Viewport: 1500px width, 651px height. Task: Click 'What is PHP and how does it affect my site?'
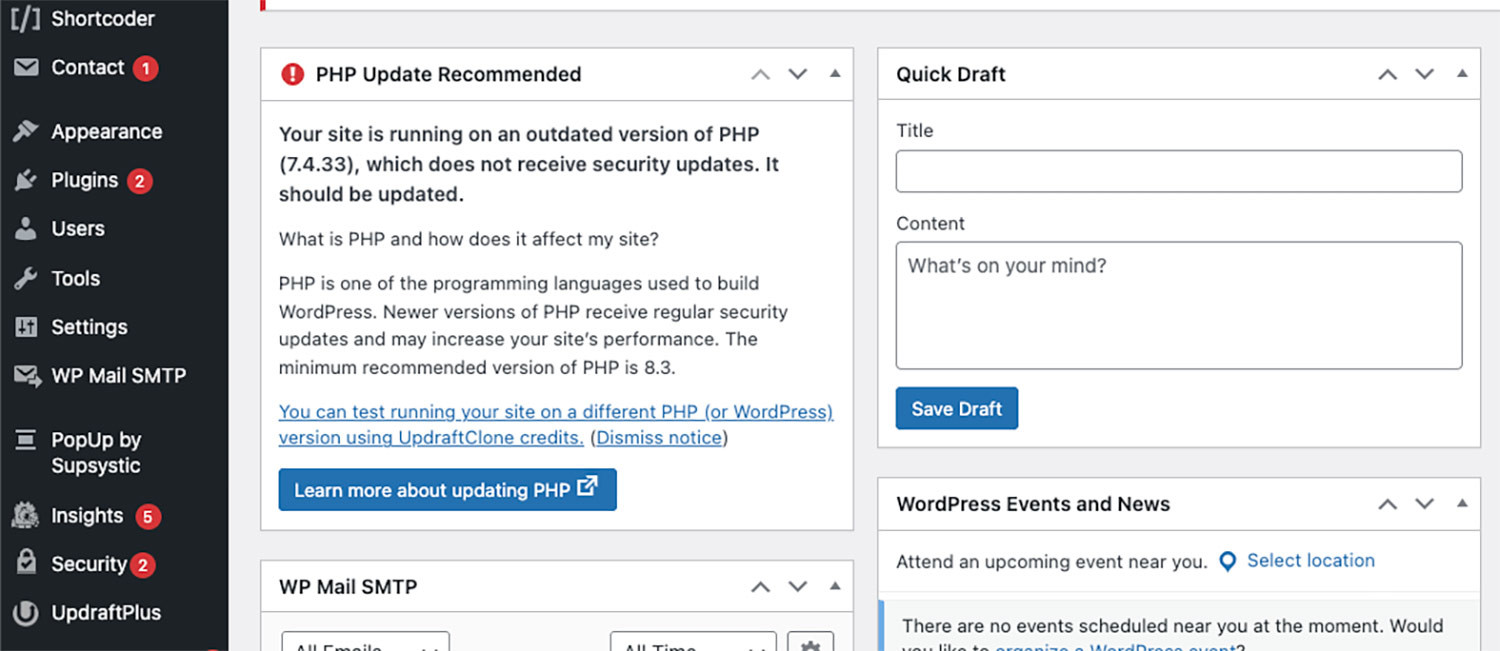point(468,240)
